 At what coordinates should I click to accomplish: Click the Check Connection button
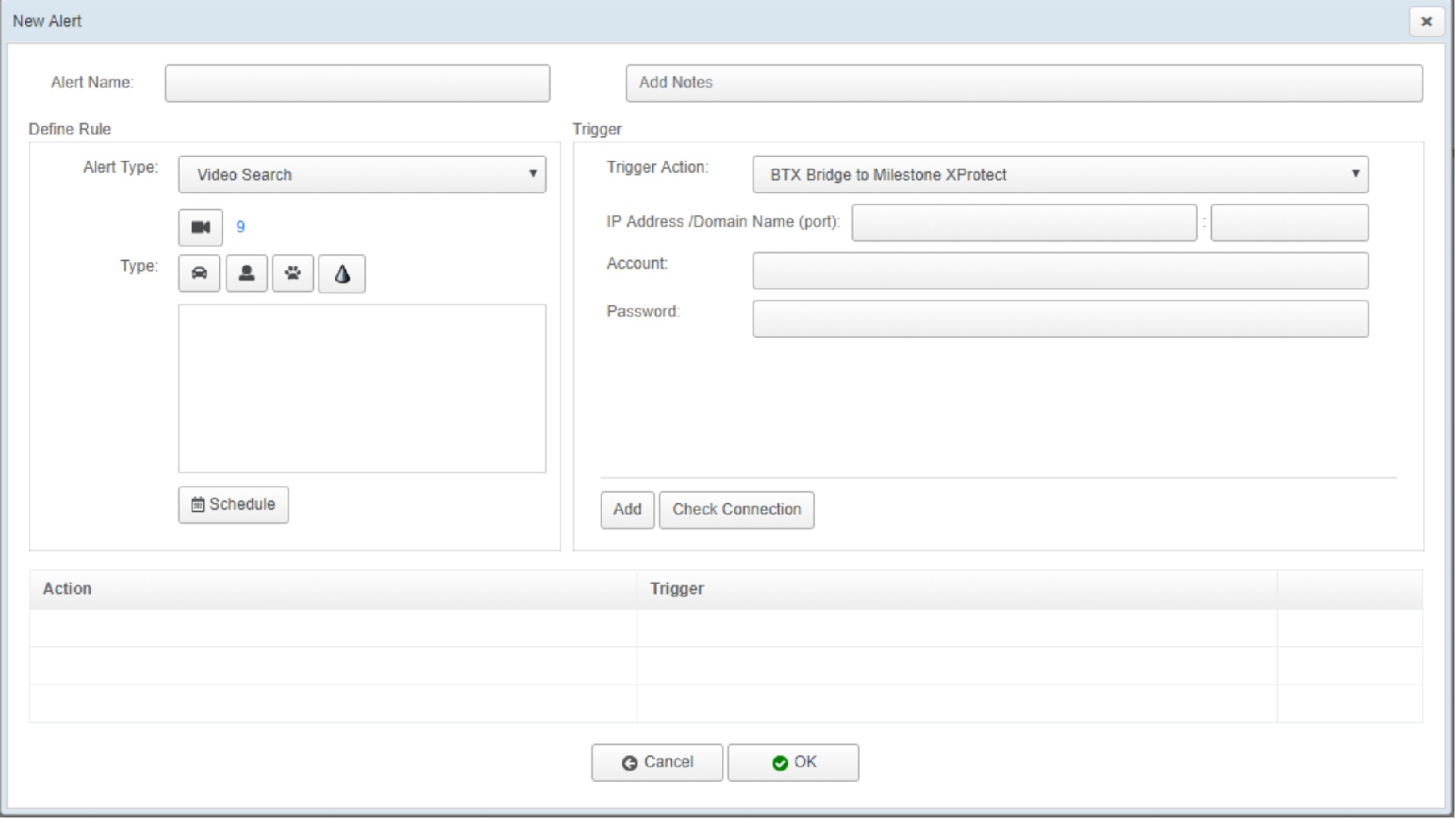point(736,509)
